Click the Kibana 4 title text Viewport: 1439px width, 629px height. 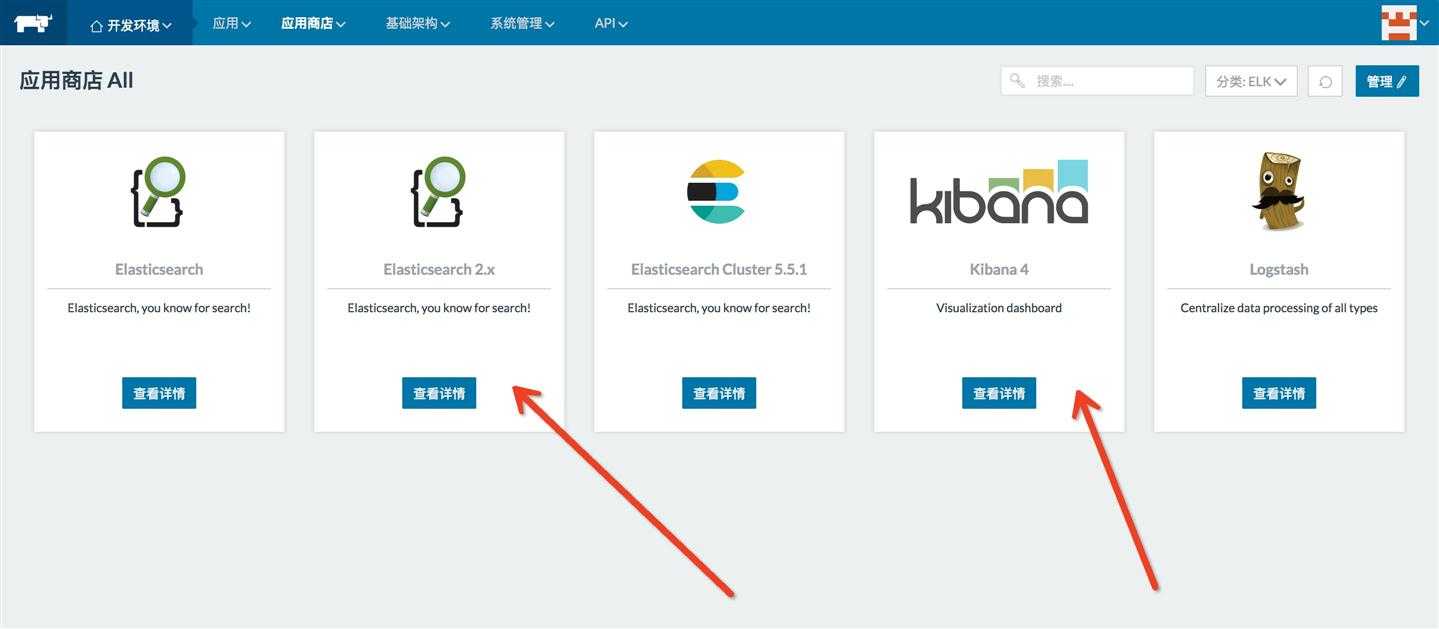click(x=999, y=269)
